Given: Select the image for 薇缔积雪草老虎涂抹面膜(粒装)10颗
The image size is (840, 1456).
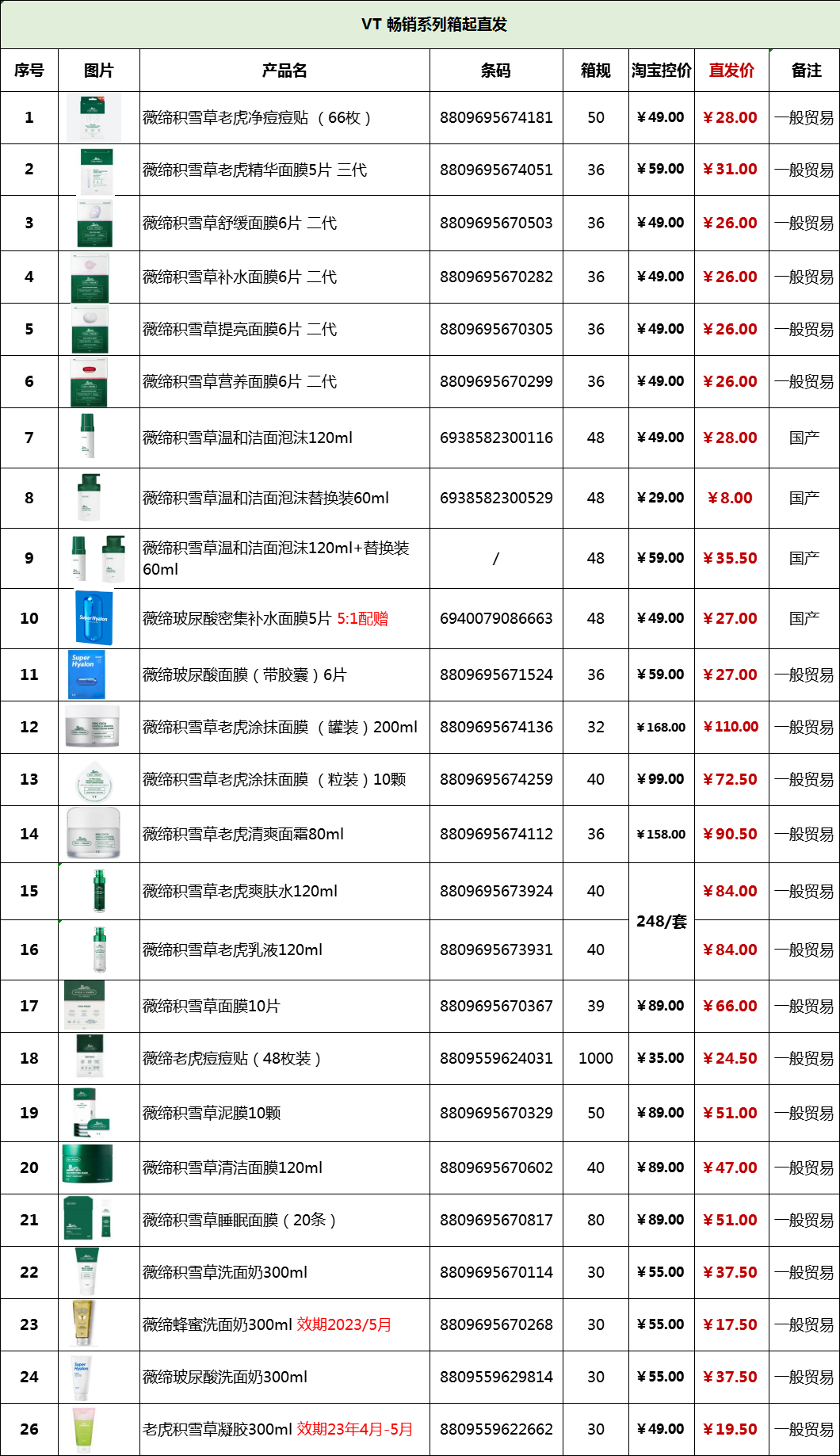Looking at the screenshot, I should pyautogui.click(x=95, y=780).
